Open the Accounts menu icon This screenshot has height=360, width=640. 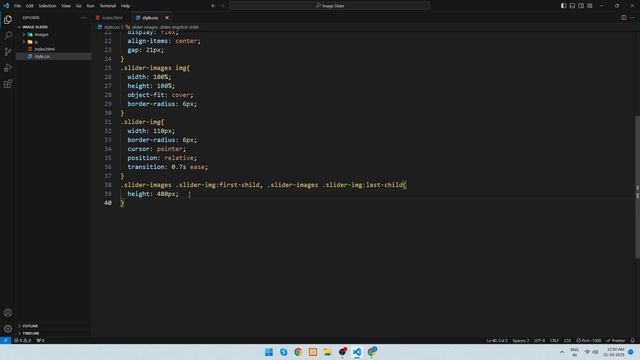[x=8, y=313]
